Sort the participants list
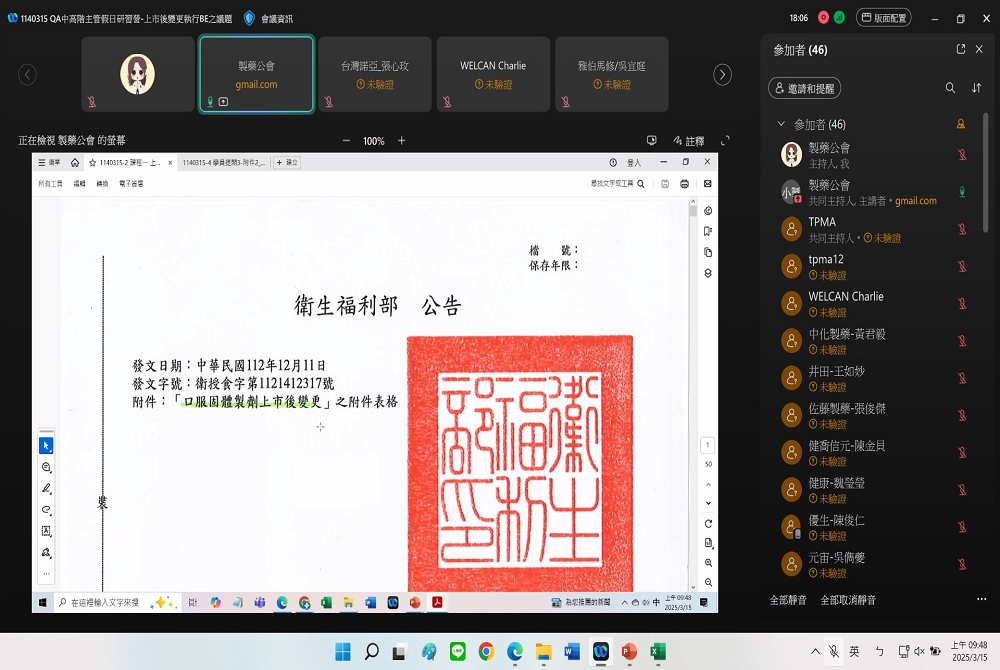This screenshot has width=1000, height=670. [976, 88]
